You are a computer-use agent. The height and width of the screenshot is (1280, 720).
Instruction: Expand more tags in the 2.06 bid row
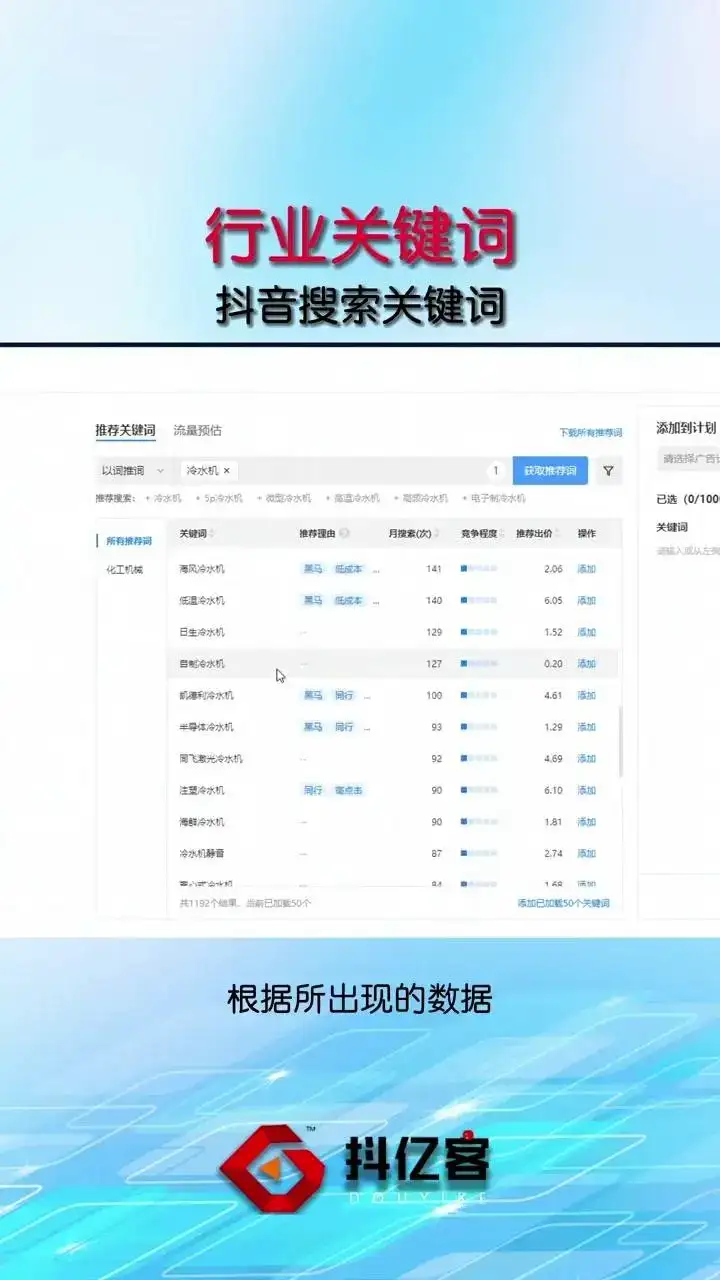pos(376,569)
